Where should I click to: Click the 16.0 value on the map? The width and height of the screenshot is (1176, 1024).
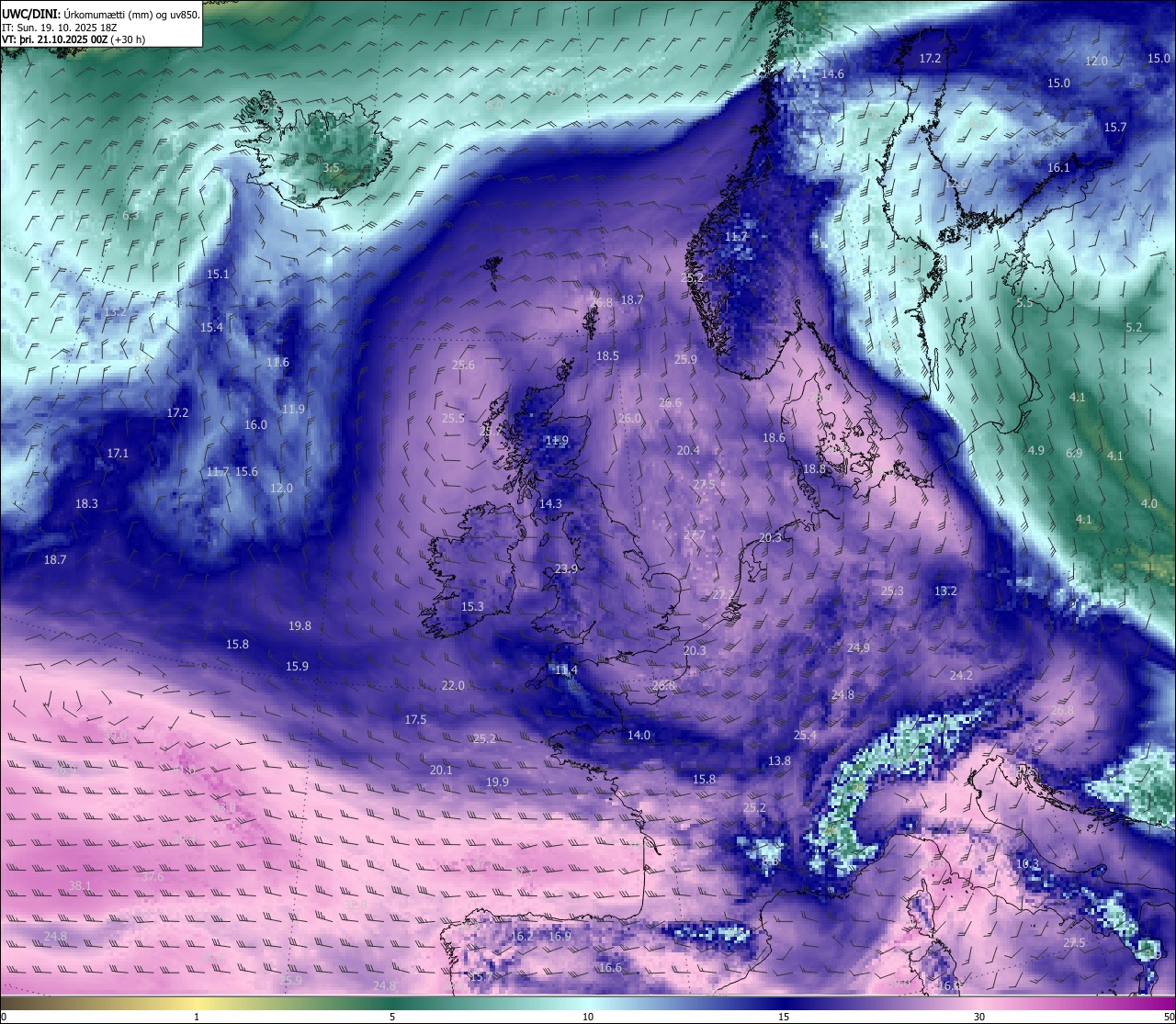[255, 424]
